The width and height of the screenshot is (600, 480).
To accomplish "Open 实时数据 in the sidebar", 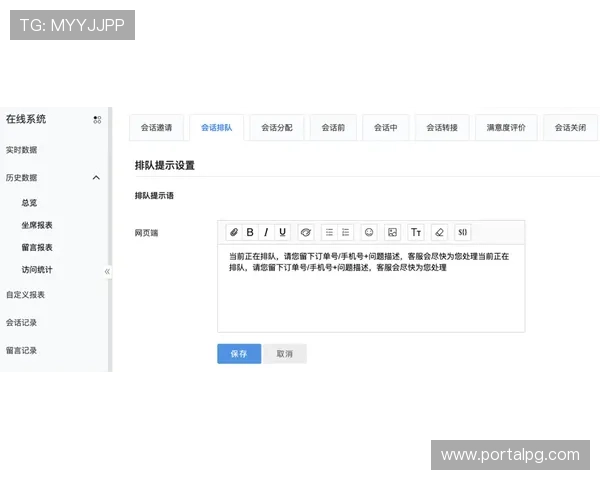I will tap(21, 150).
